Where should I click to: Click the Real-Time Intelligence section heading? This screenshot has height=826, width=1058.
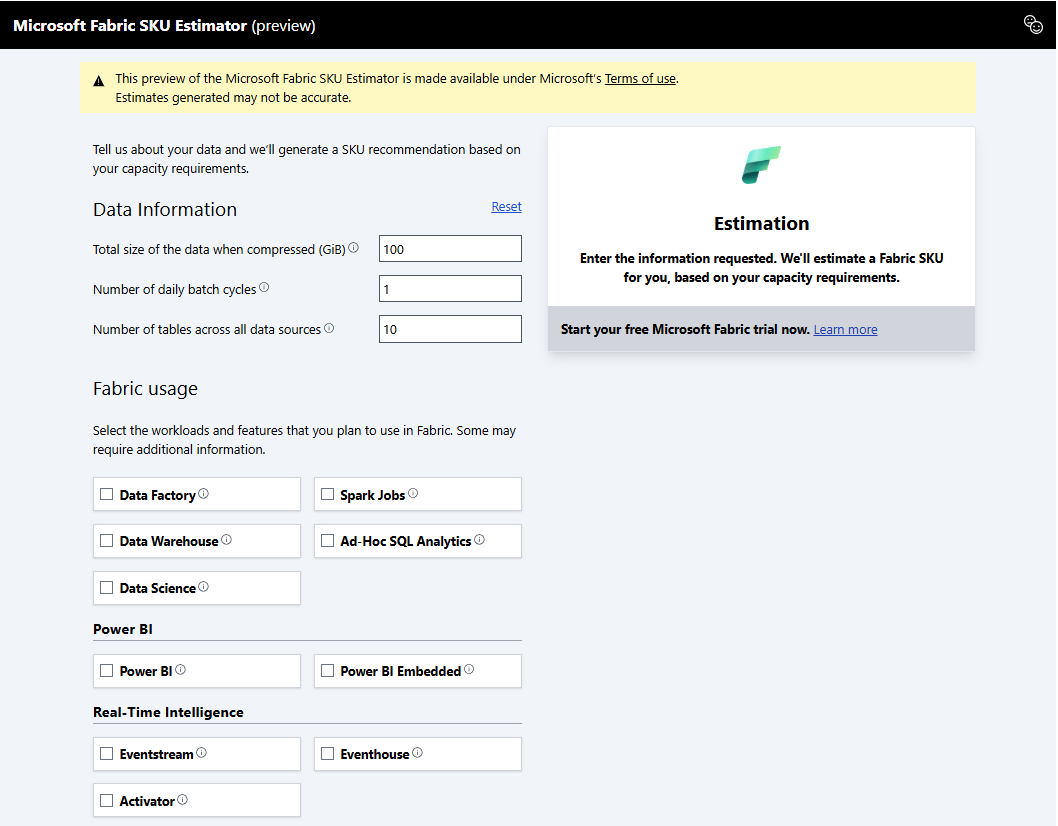tap(168, 712)
